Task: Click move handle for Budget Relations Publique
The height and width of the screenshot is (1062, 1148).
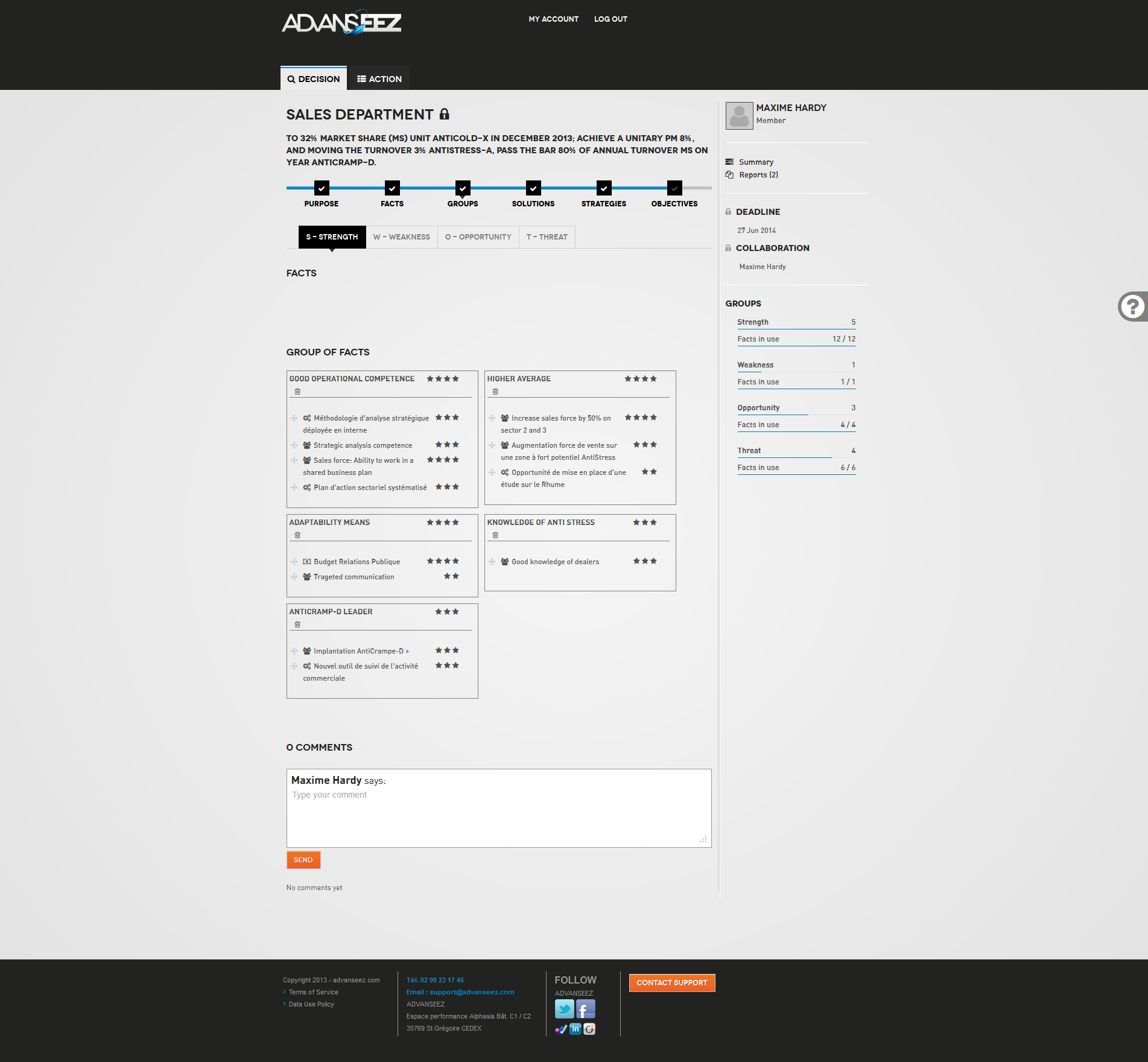Action: pos(294,562)
